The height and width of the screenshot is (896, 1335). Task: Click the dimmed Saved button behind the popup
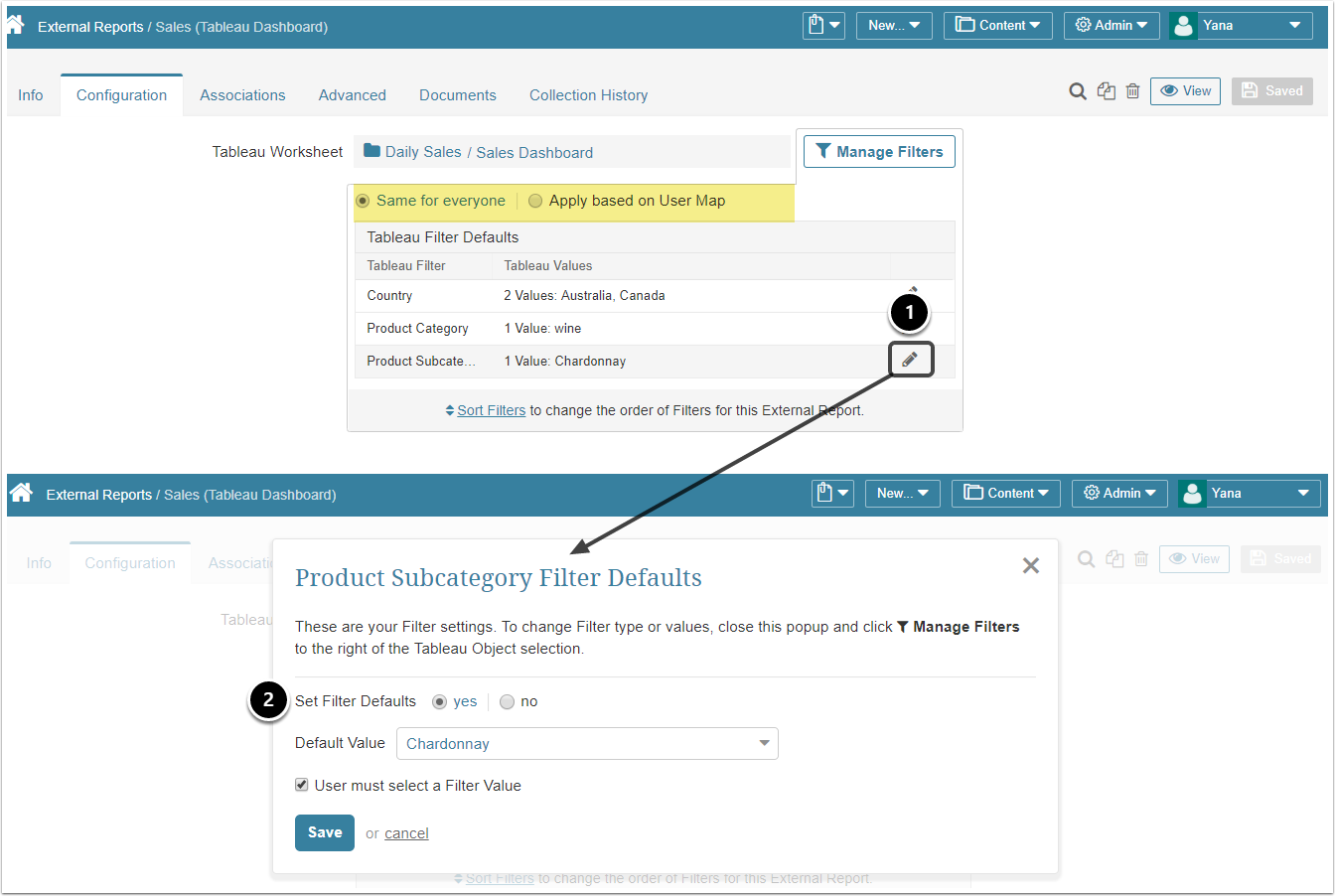pyautogui.click(x=1281, y=559)
